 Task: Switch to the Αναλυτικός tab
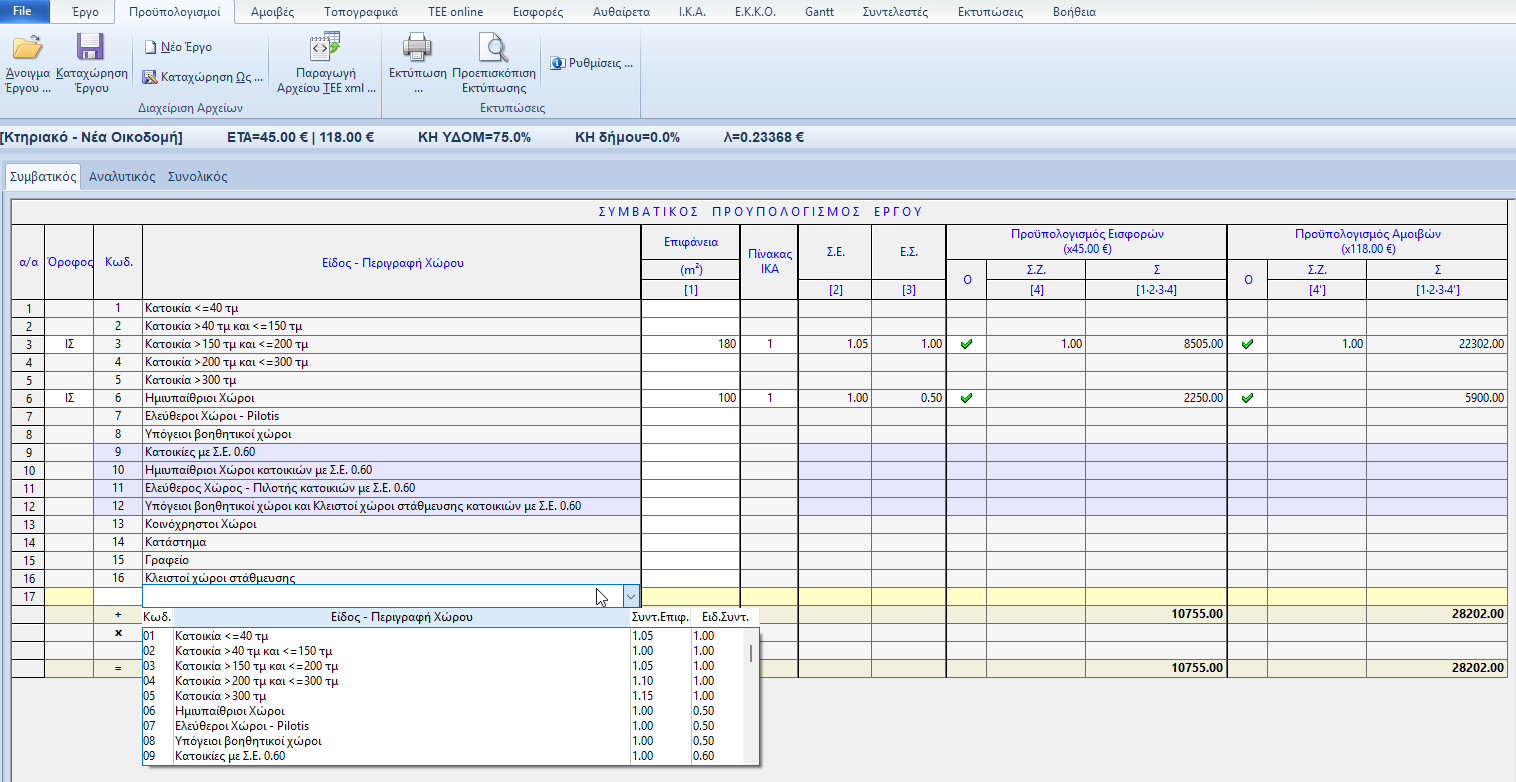(122, 177)
